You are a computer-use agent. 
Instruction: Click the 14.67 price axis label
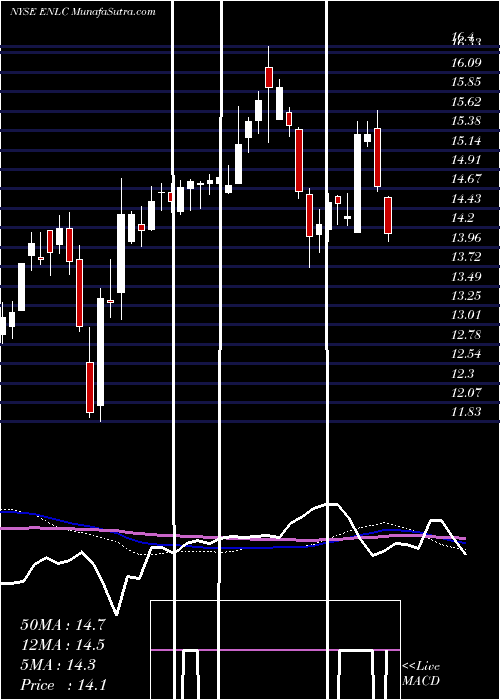click(x=466, y=179)
